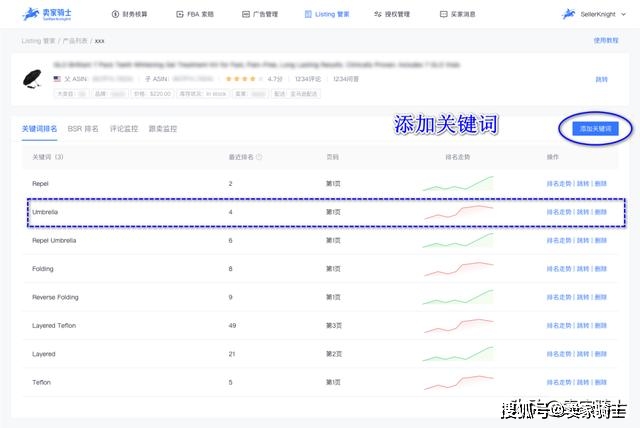Viewport: 640px width, 428px height.
Task: Click the info icon beside 最近排名 header
Action: coord(259,157)
